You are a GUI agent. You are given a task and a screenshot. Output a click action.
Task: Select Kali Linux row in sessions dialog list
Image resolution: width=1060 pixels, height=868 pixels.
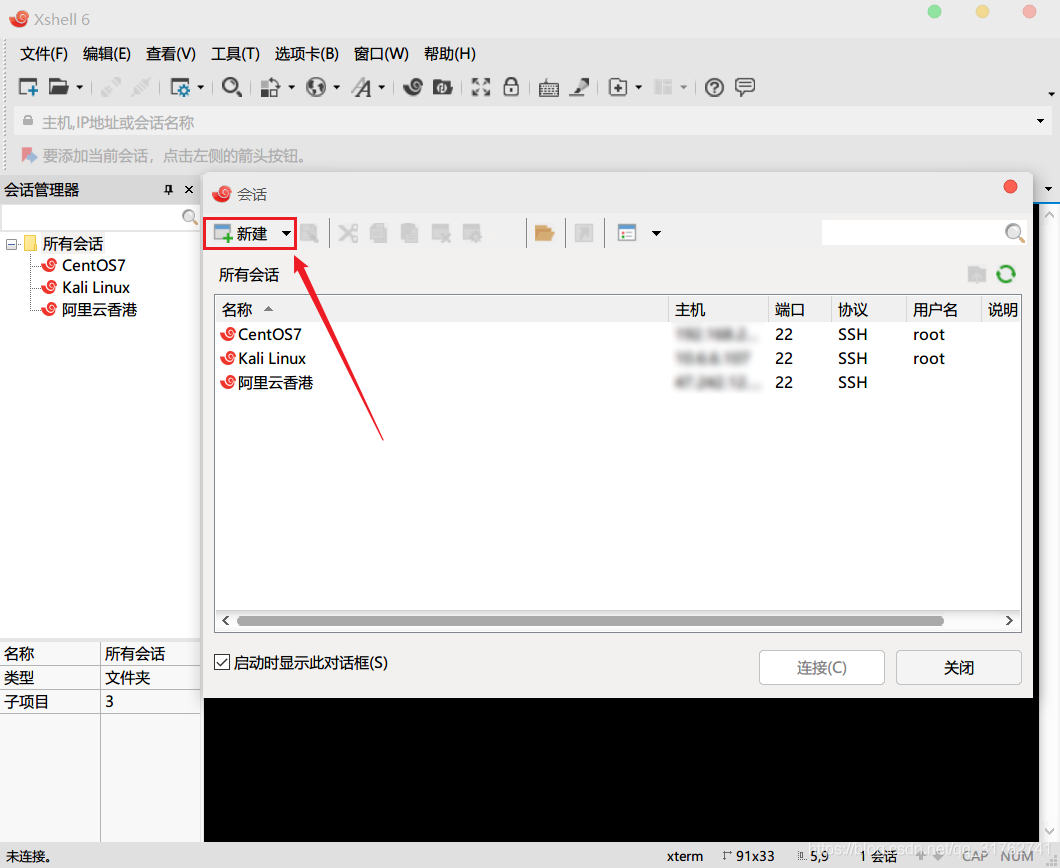(x=617, y=359)
